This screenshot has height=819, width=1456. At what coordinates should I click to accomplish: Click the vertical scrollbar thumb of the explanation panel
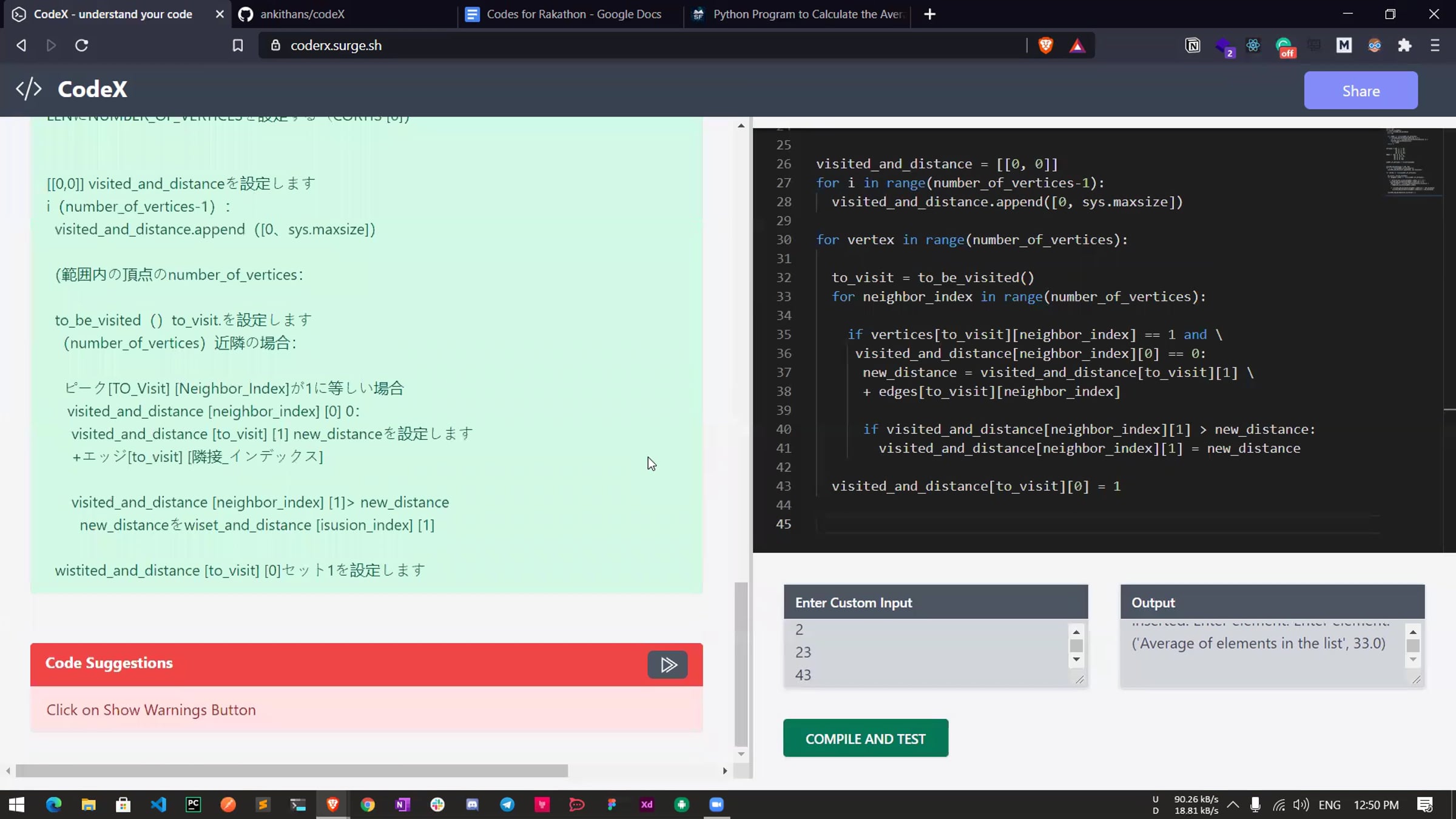(x=741, y=664)
